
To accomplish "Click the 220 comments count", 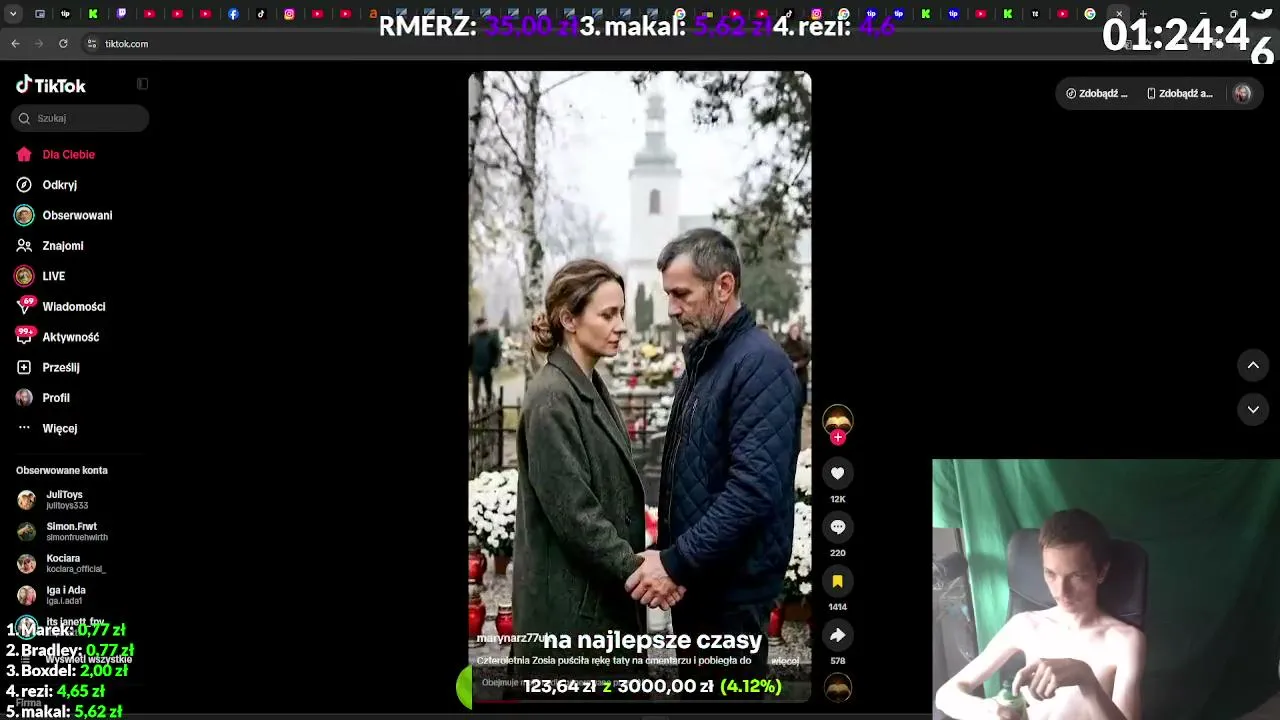I will click(x=838, y=553).
